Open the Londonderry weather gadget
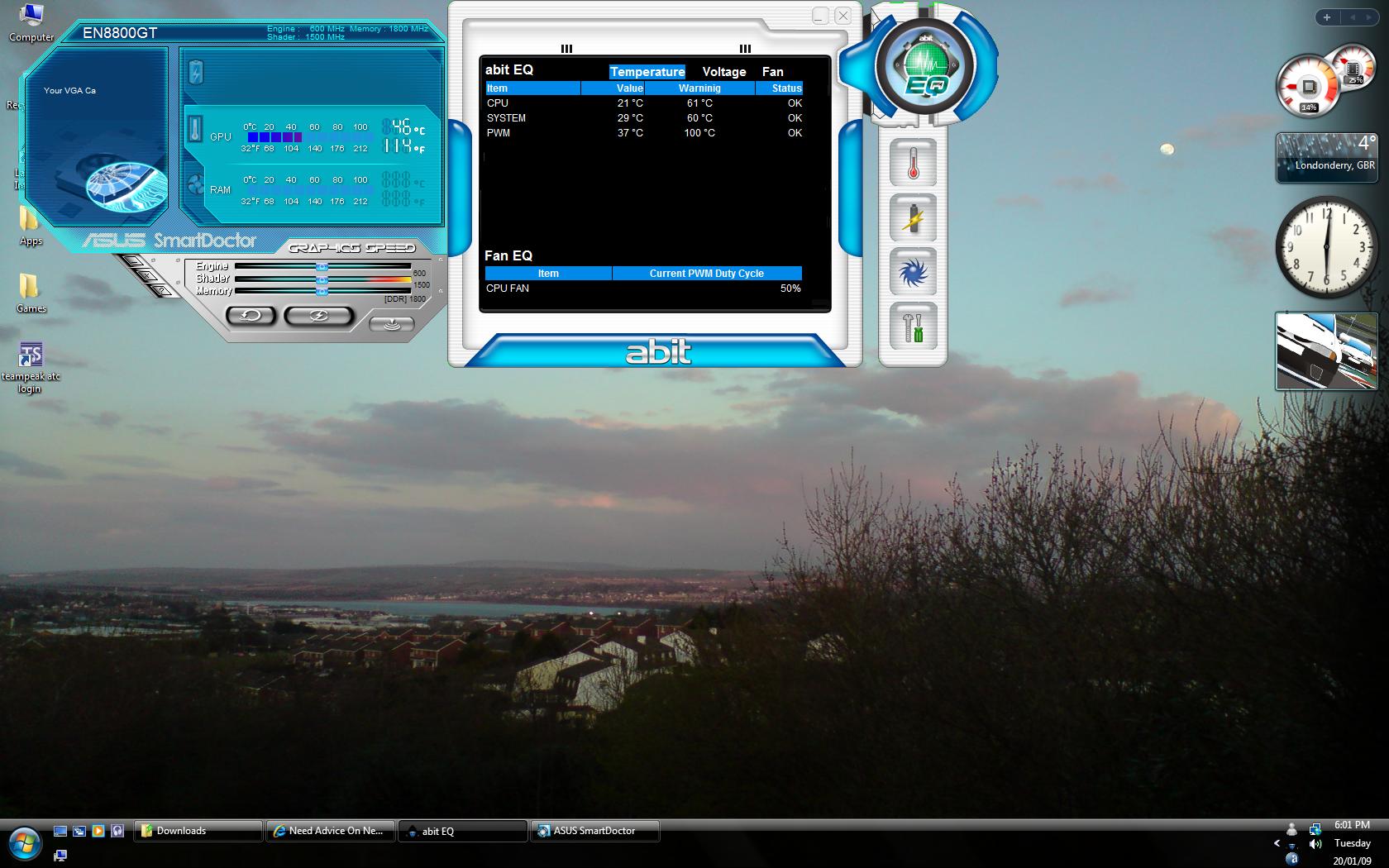This screenshot has height=868, width=1389. click(1326, 158)
